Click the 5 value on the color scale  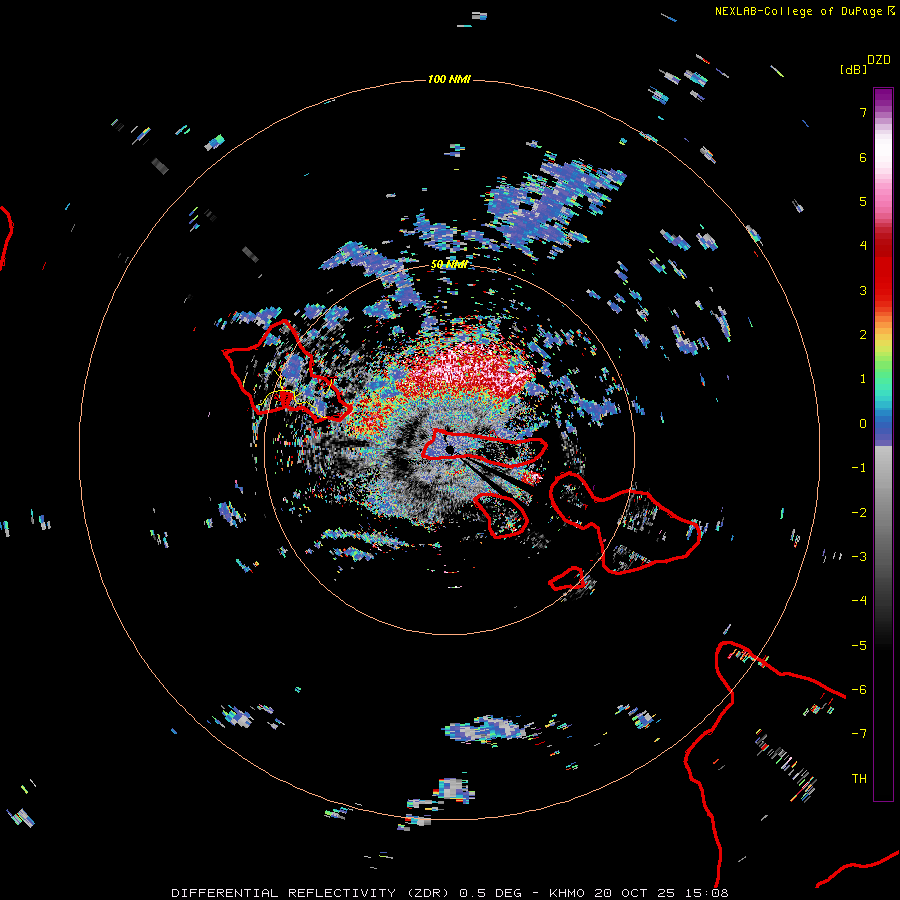coord(863,201)
